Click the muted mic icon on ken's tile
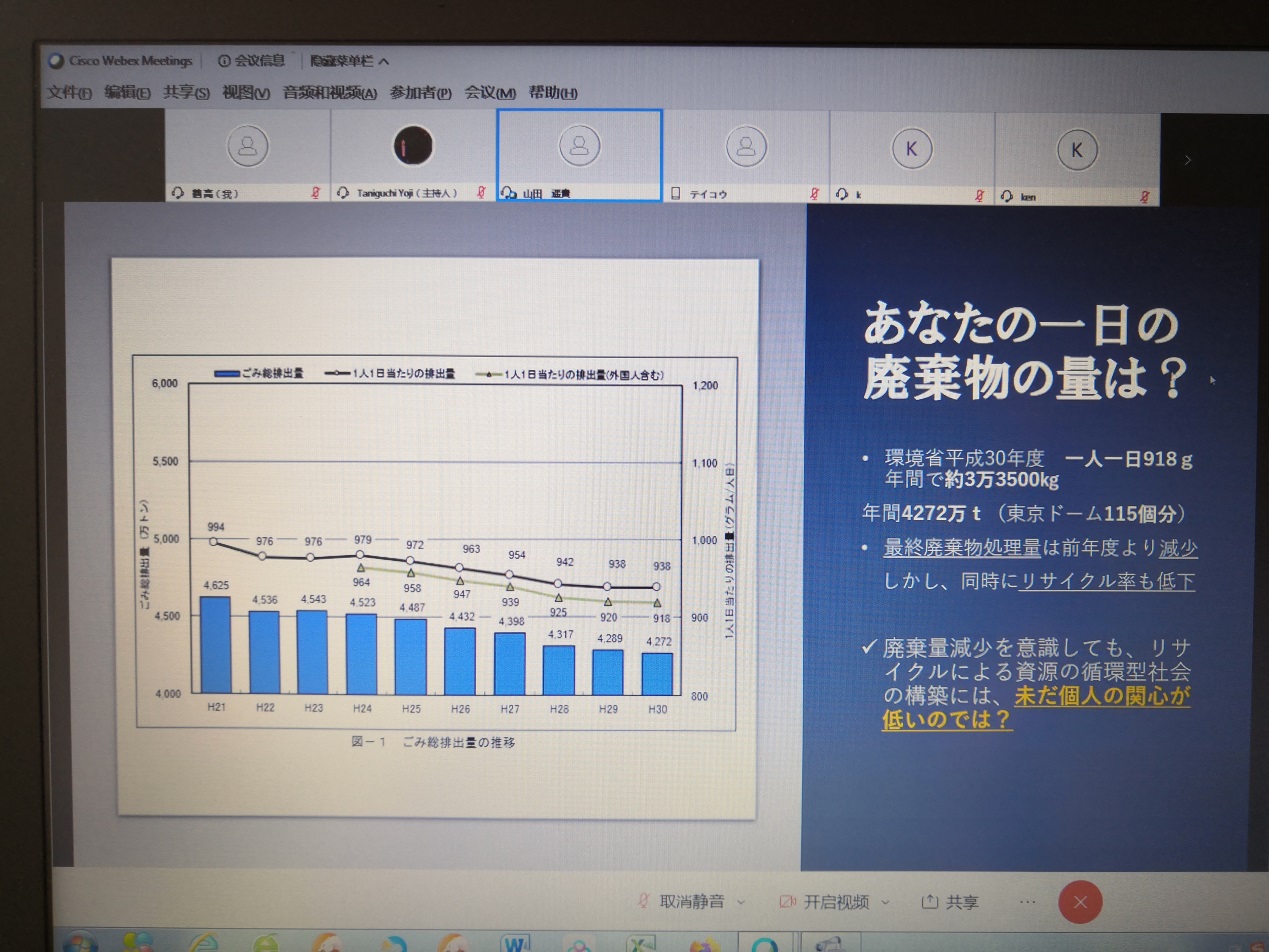Screen dimensions: 1269x952 click(1145, 197)
